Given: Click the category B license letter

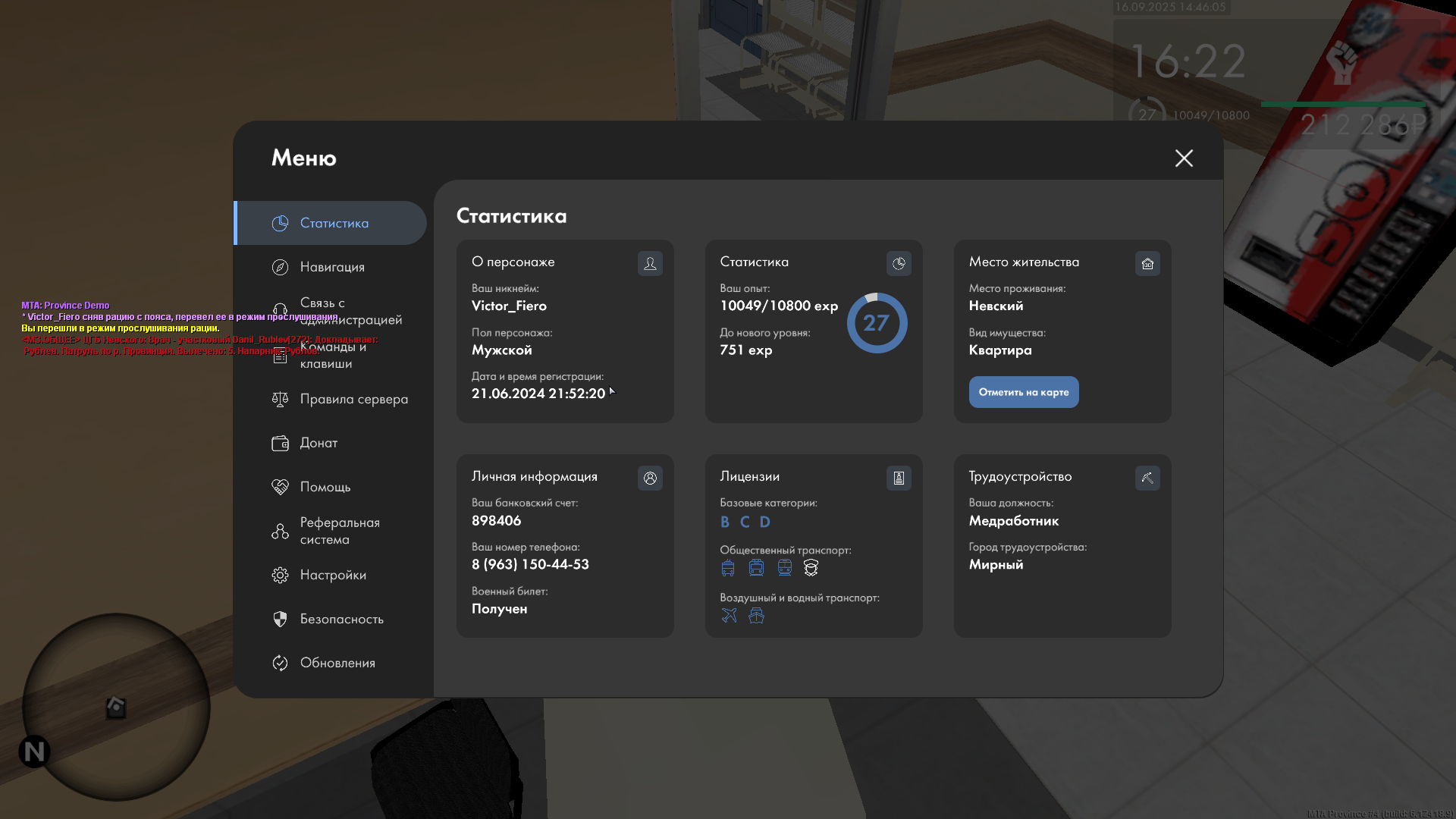Looking at the screenshot, I should pyautogui.click(x=725, y=522).
